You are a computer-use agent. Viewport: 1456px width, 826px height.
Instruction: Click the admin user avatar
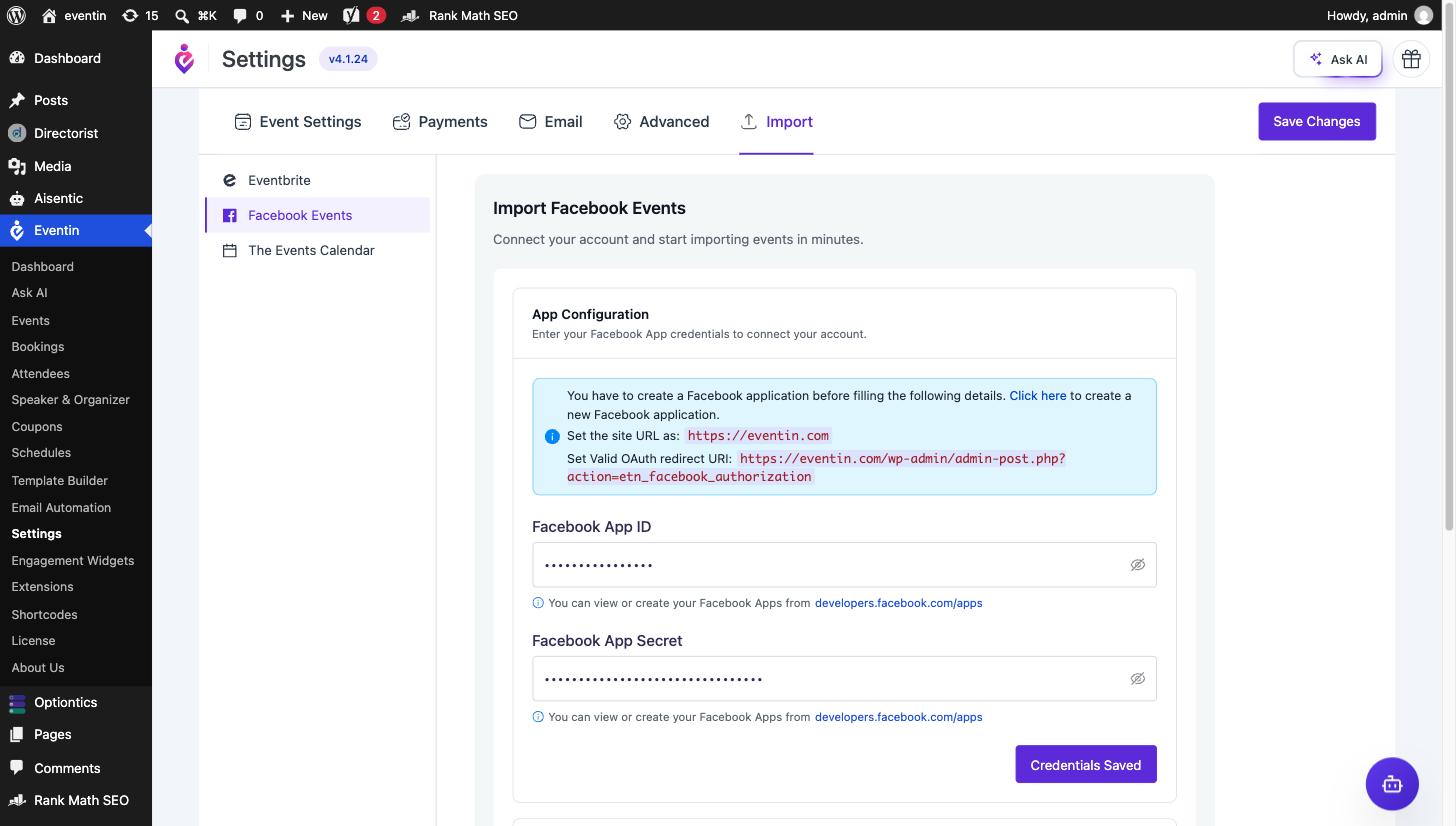pos(1424,15)
